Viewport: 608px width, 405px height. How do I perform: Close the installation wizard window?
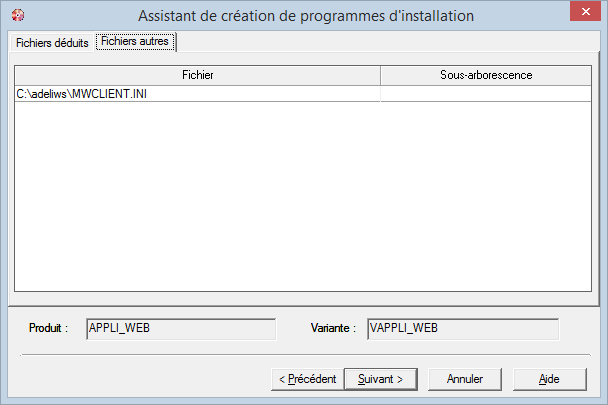pos(584,15)
